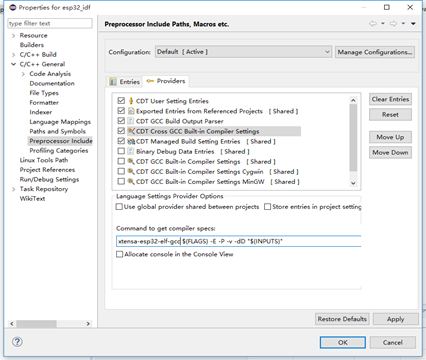426x360 pixels.
Task: Click the tree horizontal scrollbar thumb
Action: pyautogui.click(x=37, y=324)
